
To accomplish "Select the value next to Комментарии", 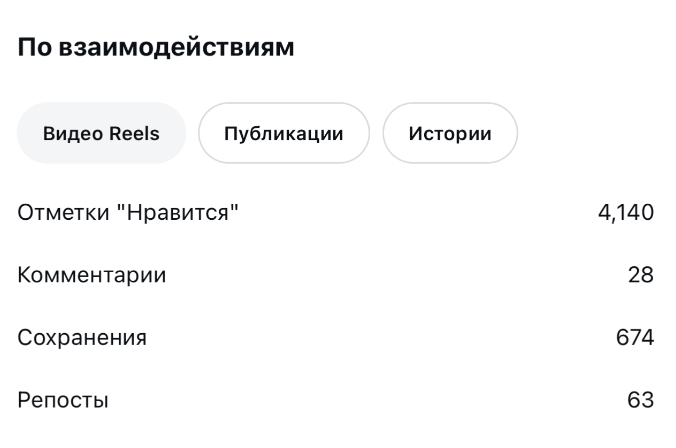I will pyautogui.click(x=640, y=275).
